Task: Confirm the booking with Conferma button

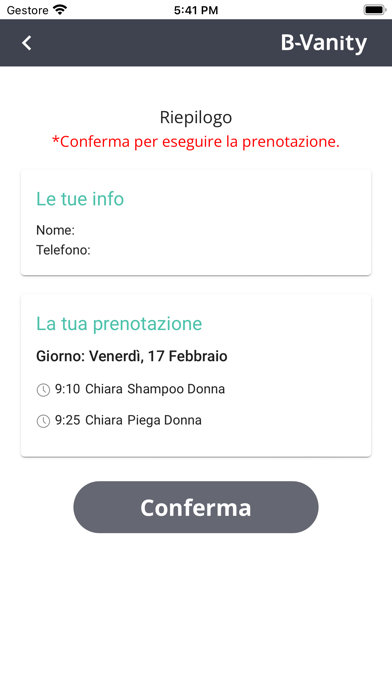Action: [196, 507]
